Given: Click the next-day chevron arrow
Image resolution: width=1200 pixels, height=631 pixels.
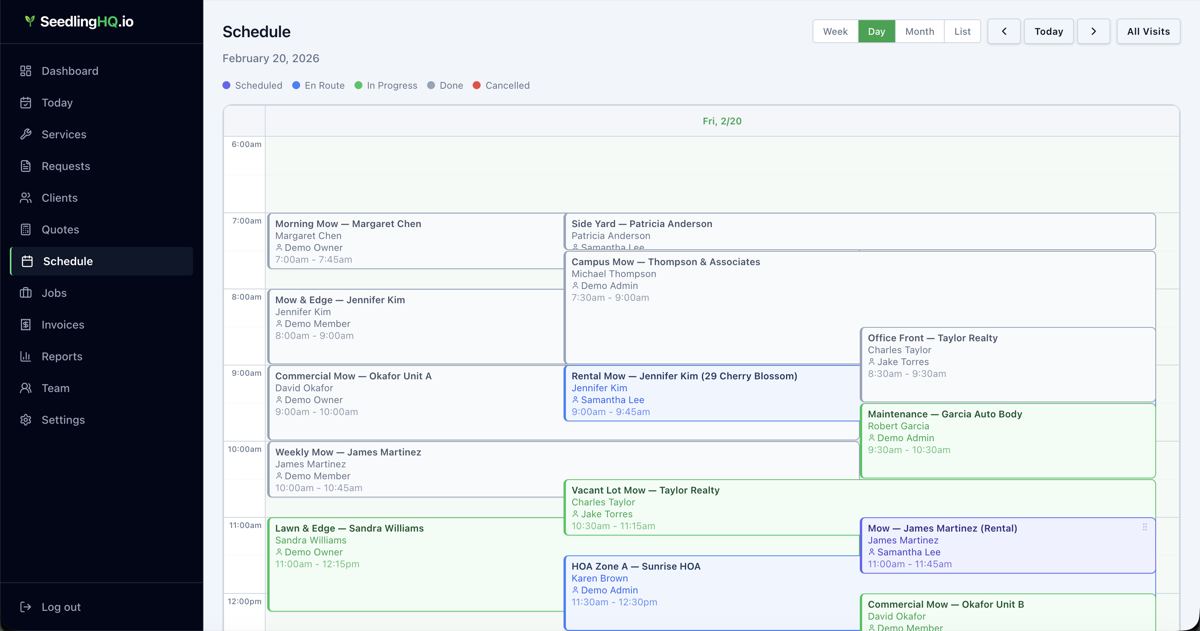Looking at the screenshot, I should [x=1093, y=31].
